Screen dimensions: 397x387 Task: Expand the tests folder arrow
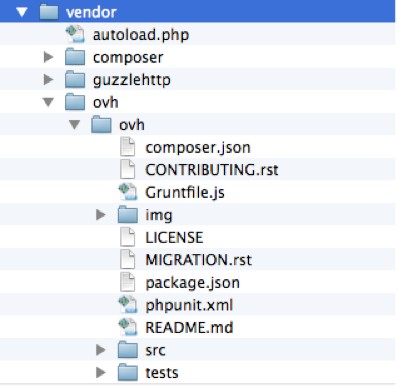(101, 373)
